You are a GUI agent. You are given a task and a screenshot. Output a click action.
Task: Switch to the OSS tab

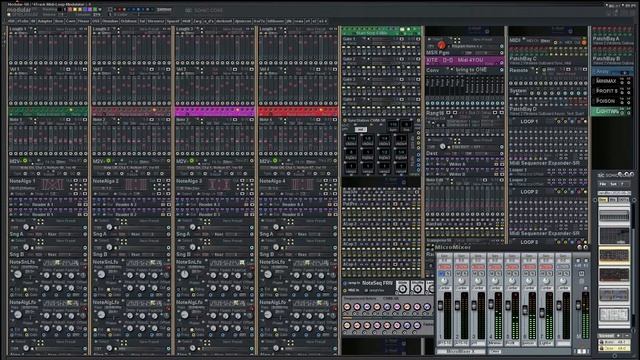click(x=96, y=21)
